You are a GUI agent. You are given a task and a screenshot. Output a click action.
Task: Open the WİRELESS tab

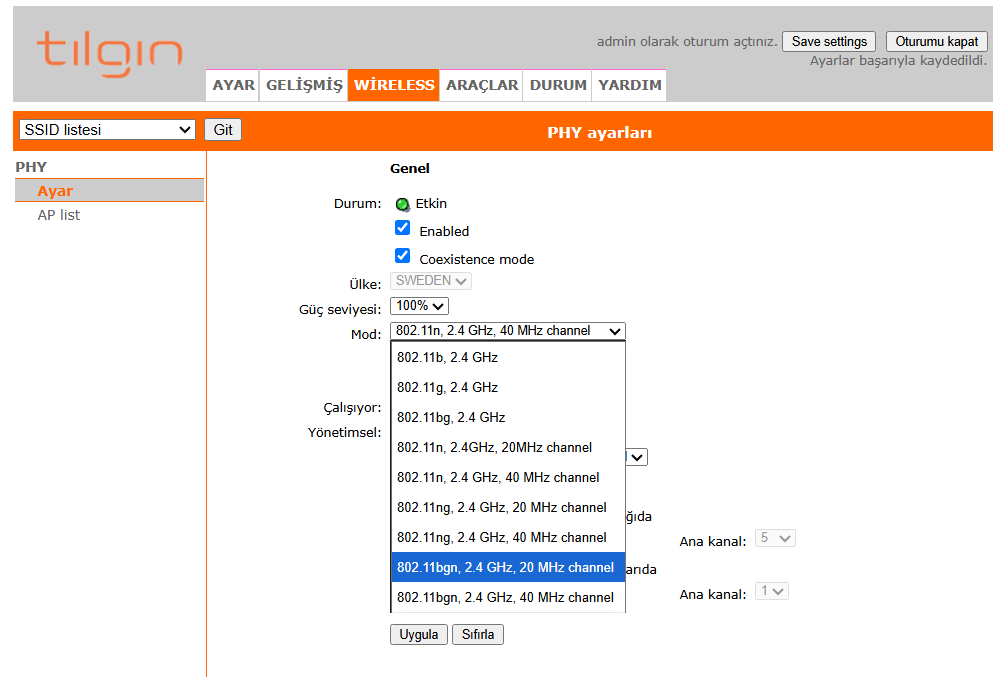point(394,85)
